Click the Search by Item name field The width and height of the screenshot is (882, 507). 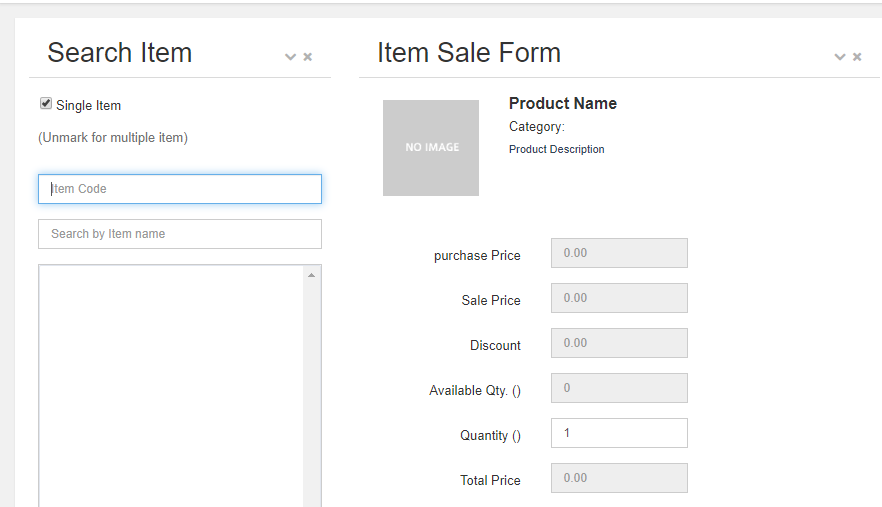click(180, 234)
